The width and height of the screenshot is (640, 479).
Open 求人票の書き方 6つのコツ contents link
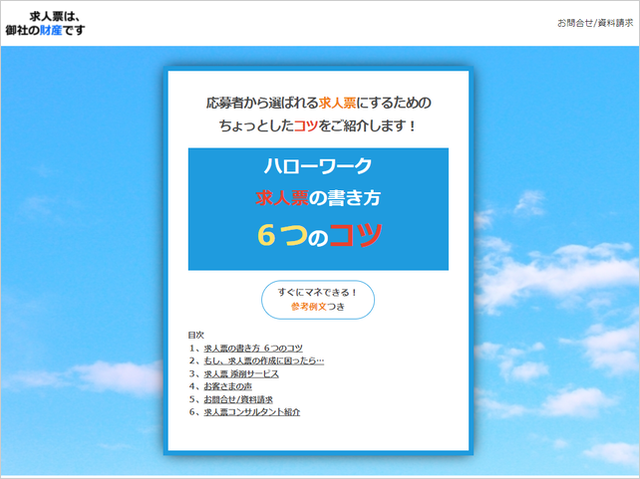pyautogui.click(x=253, y=348)
